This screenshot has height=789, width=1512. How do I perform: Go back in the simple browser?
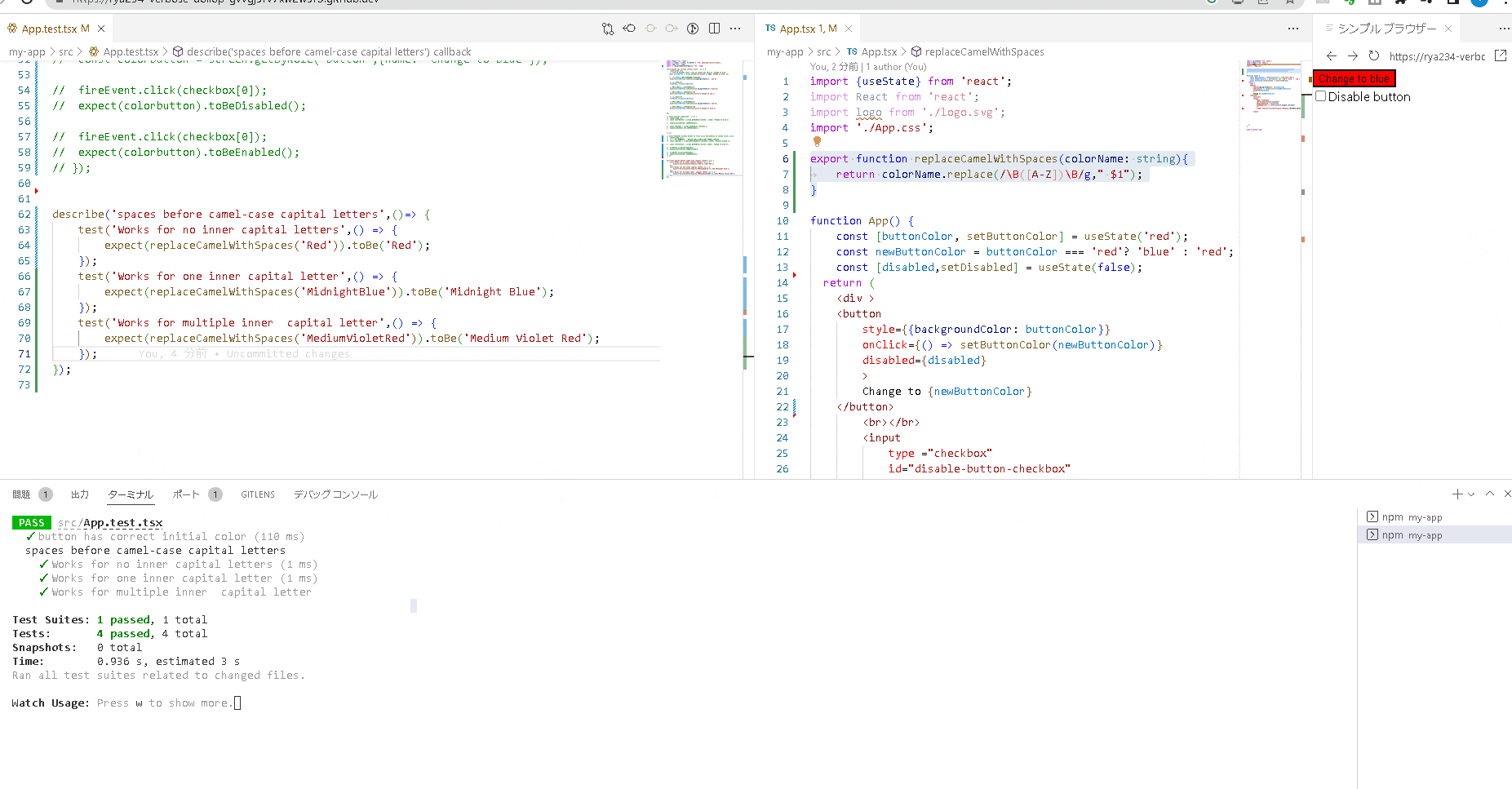pyautogui.click(x=1332, y=56)
